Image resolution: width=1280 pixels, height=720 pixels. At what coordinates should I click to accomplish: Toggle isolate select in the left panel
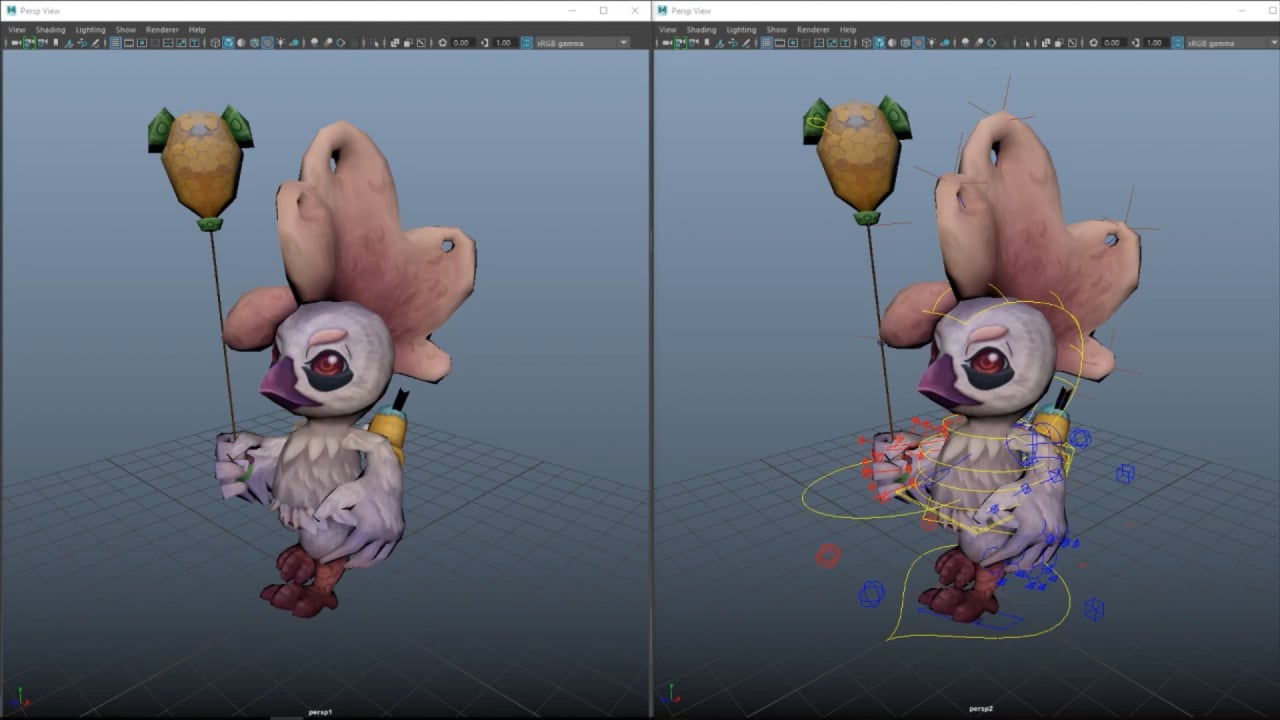[374, 43]
